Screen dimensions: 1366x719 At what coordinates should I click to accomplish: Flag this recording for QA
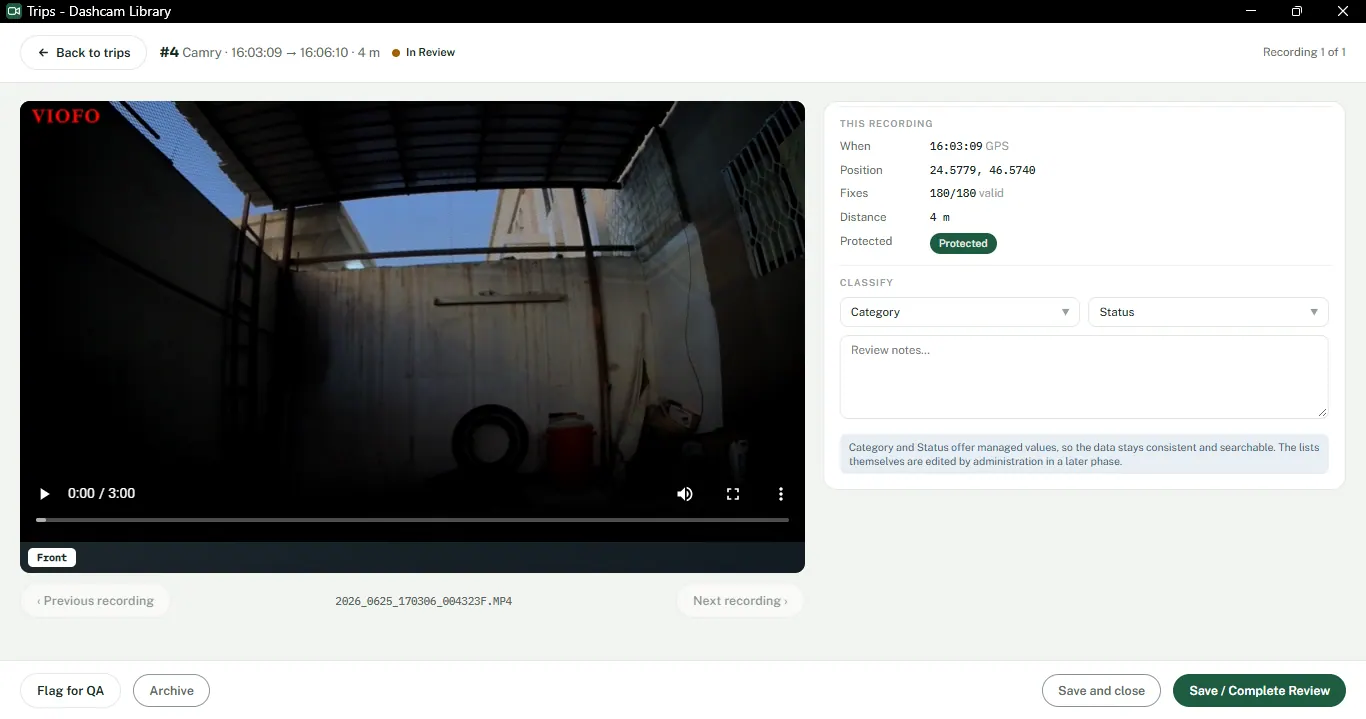[x=70, y=691]
